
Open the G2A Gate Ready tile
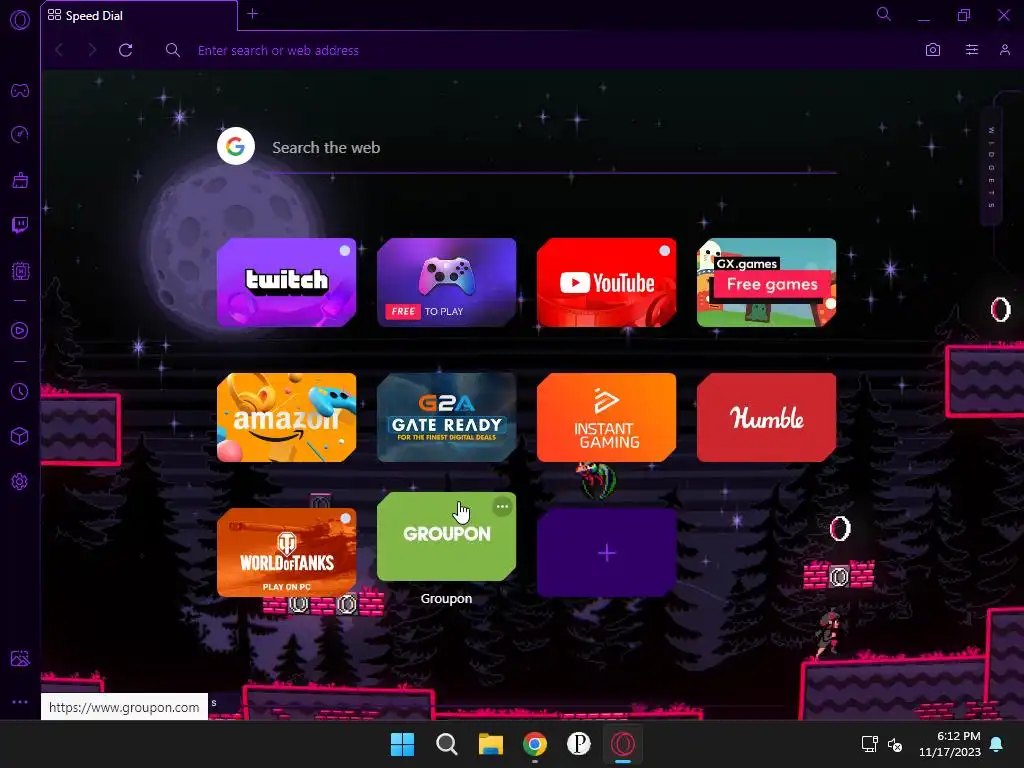(x=447, y=417)
